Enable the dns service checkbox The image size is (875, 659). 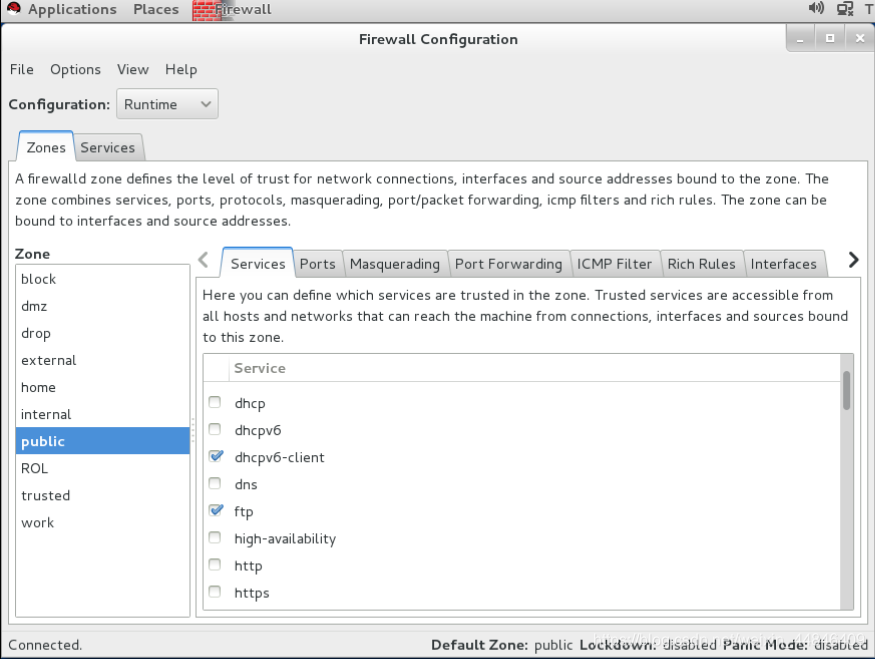pos(215,483)
